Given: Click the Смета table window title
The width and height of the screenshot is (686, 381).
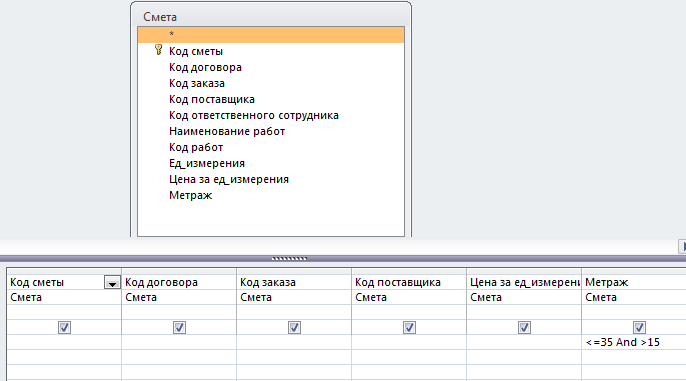Looking at the screenshot, I should tap(160, 17).
